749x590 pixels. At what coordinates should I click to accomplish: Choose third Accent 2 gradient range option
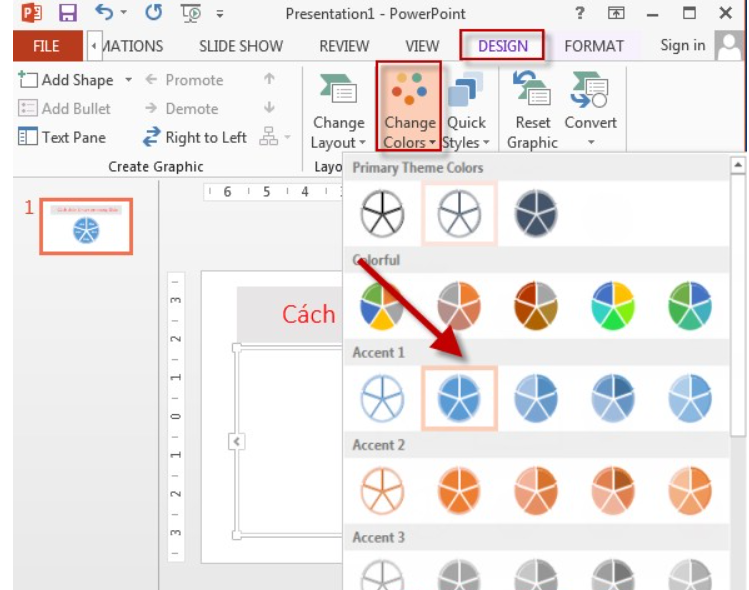[536, 491]
